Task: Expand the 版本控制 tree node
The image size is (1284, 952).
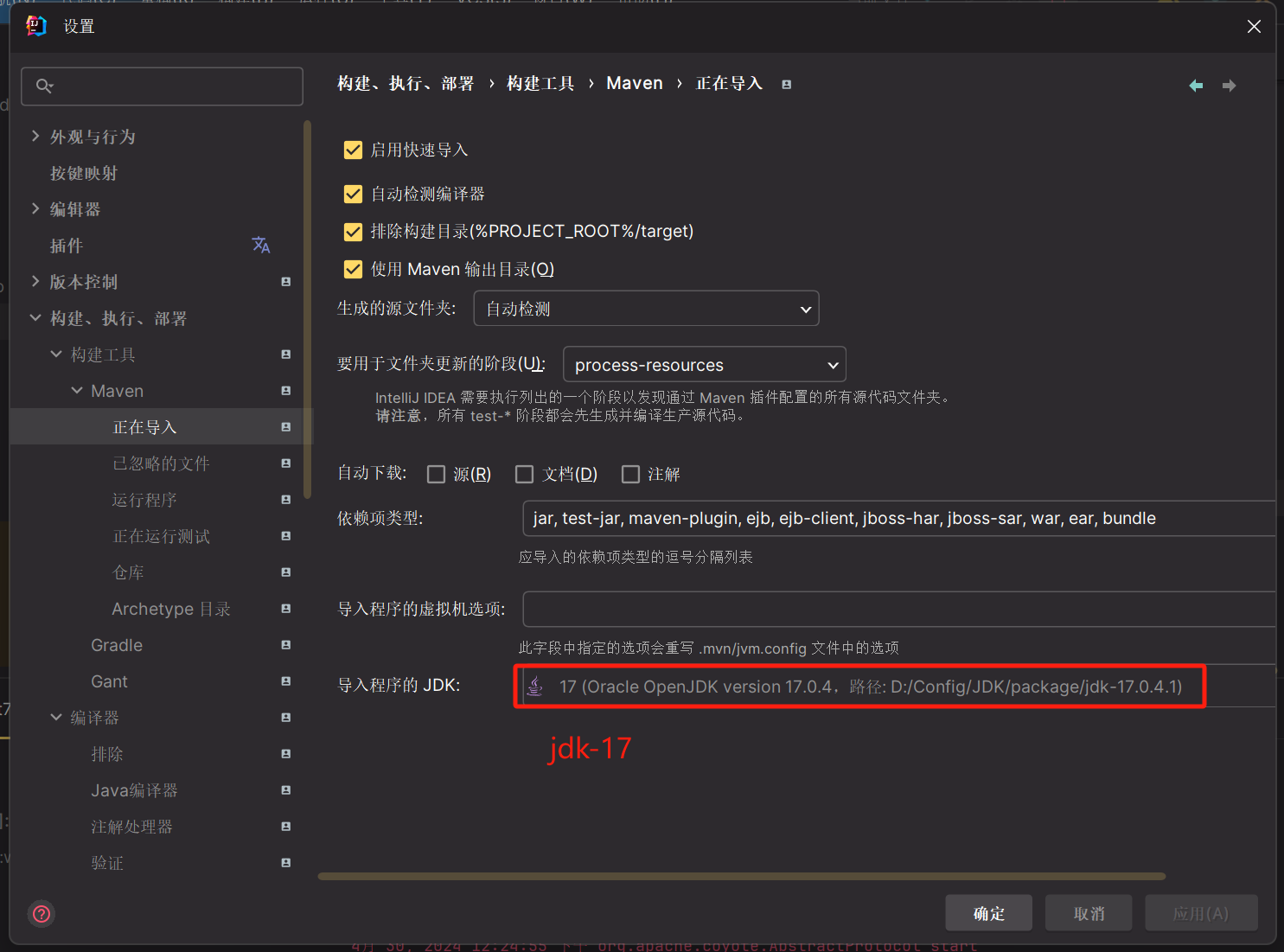Action: (35, 281)
